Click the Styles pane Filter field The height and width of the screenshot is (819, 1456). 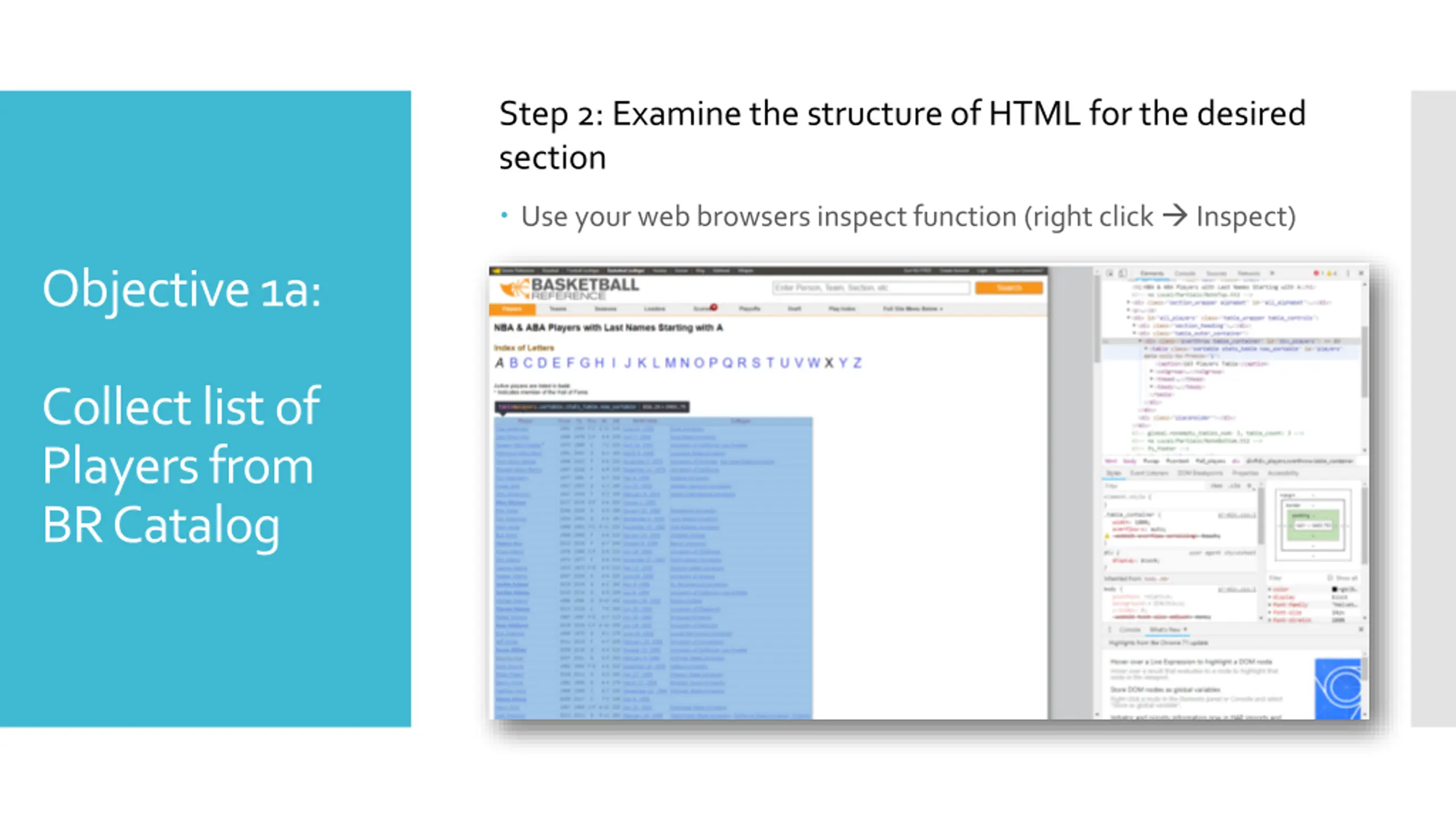point(1155,486)
